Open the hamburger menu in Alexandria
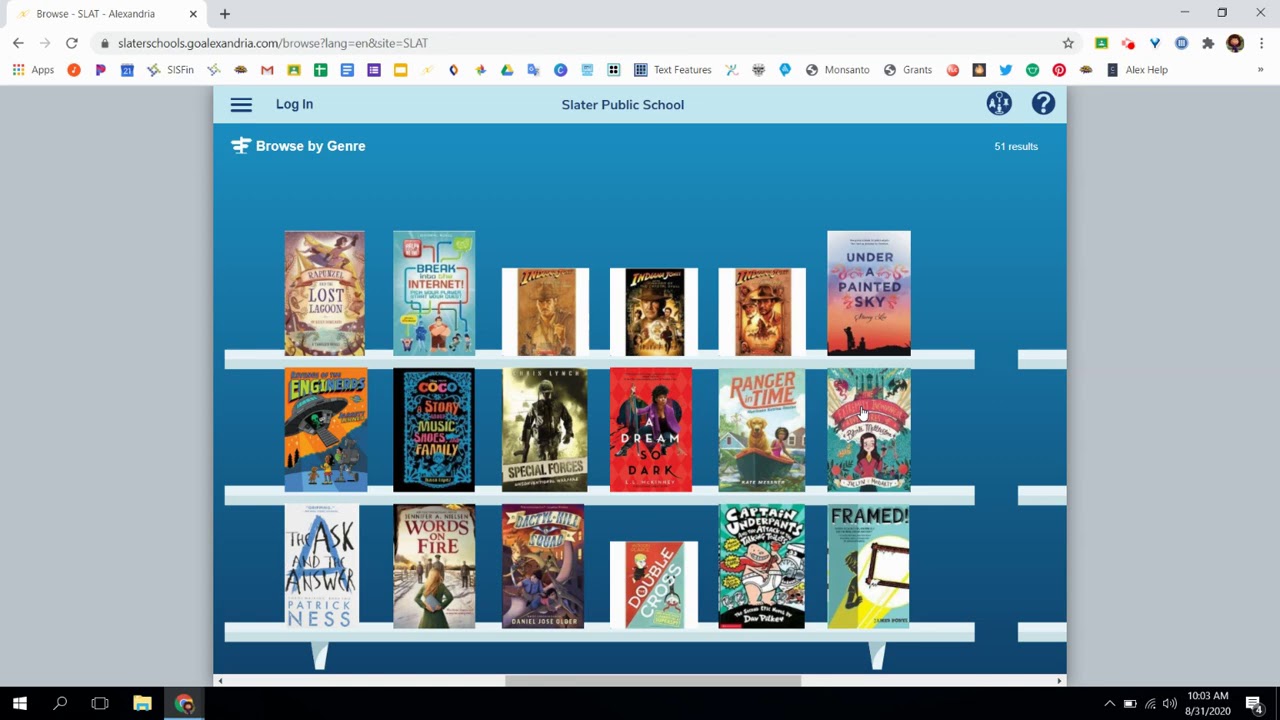This screenshot has width=1280, height=720. tap(241, 104)
